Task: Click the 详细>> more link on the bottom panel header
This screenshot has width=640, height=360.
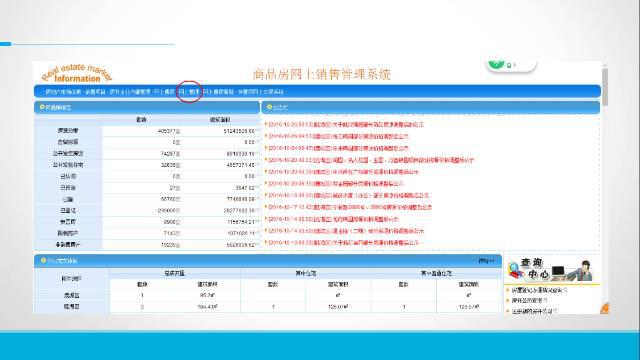Action: click(x=486, y=260)
